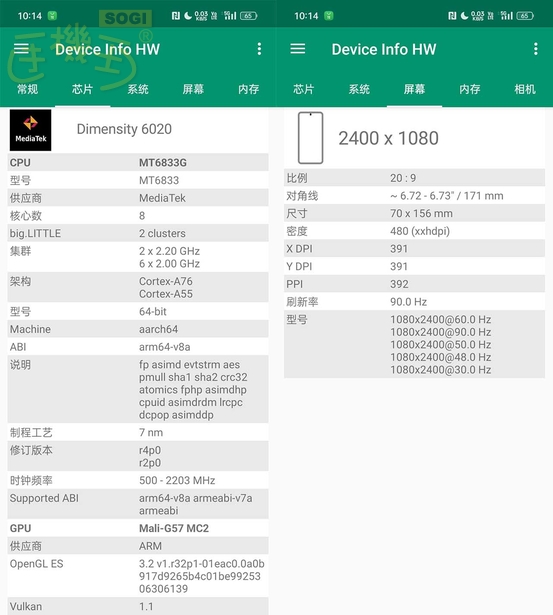Tap 架构 row with Cortex-A76

pyautogui.click(x=138, y=287)
